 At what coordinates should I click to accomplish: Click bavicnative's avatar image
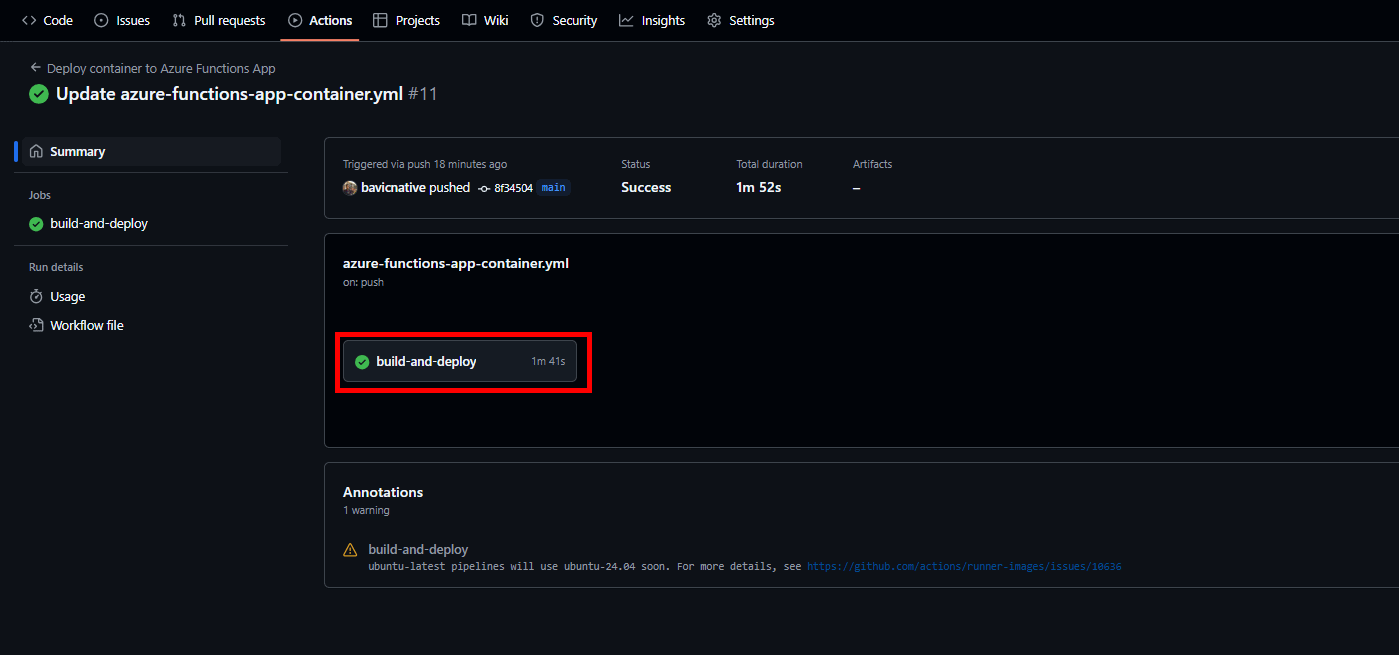(350, 188)
